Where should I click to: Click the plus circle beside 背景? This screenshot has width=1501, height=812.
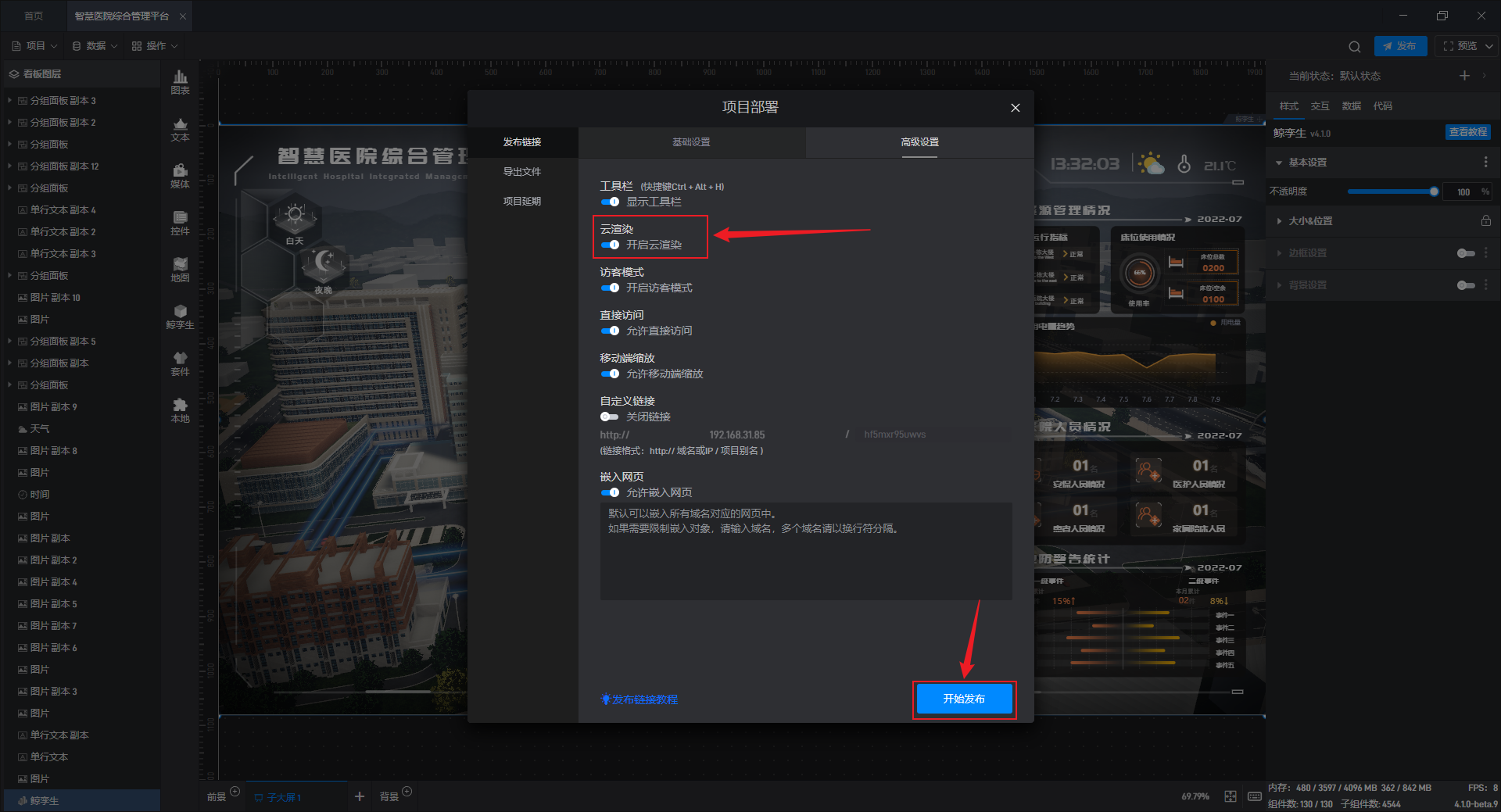coord(407,792)
